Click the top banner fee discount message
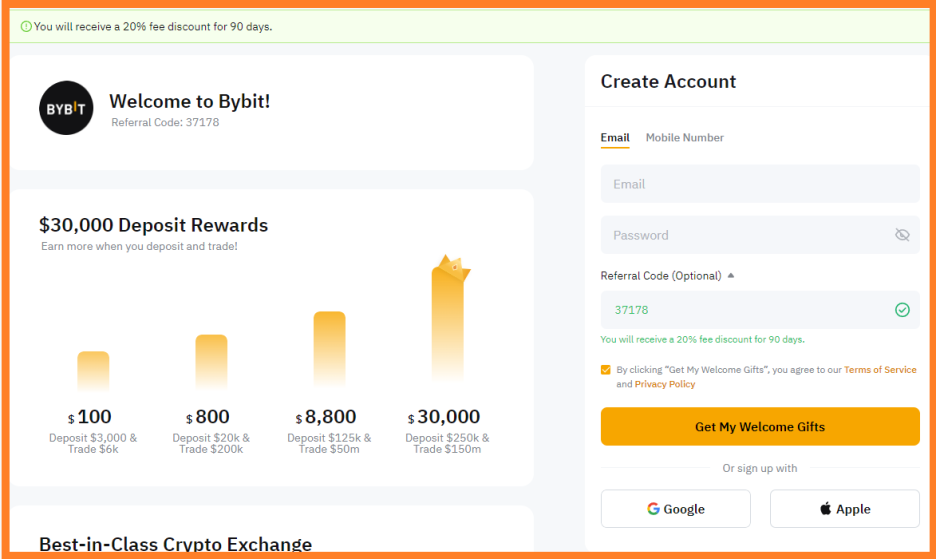 tap(153, 26)
